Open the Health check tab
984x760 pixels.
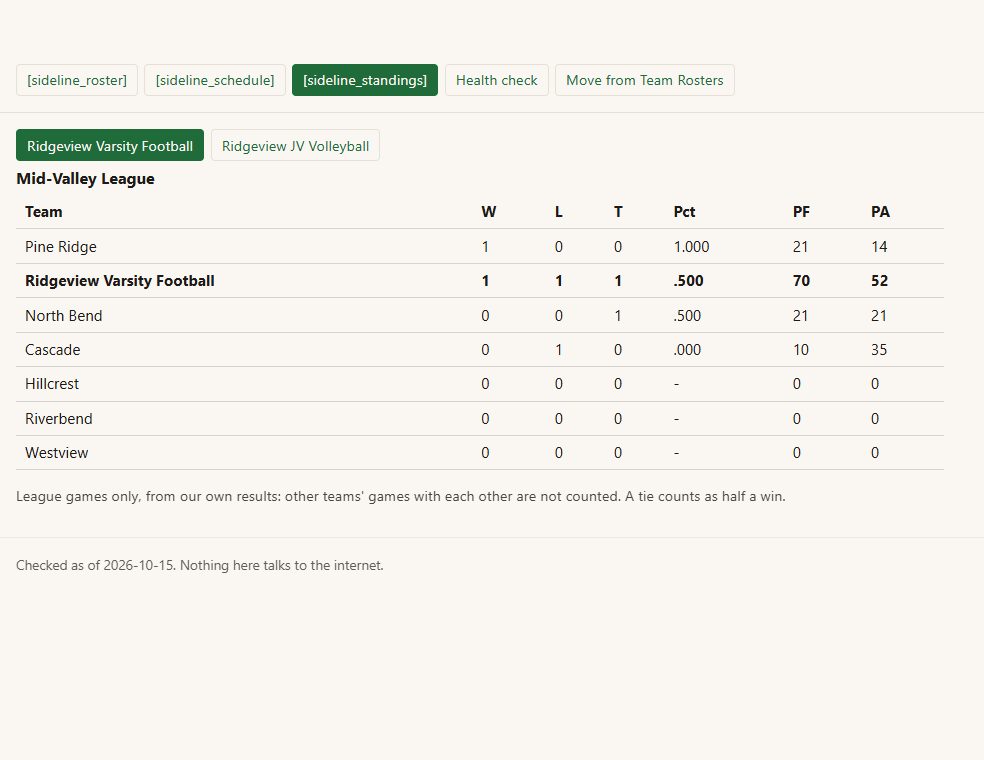(496, 80)
